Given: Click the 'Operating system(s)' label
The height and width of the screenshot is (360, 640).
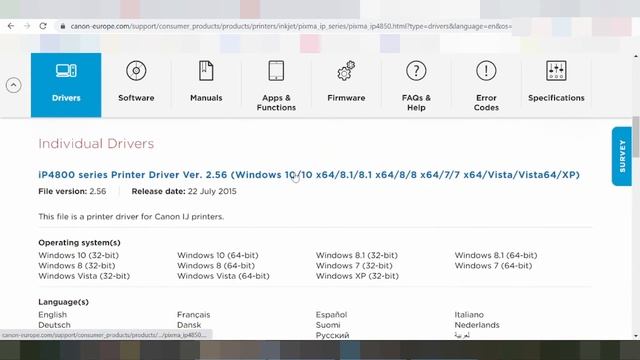Looking at the screenshot, I should (x=79, y=242).
